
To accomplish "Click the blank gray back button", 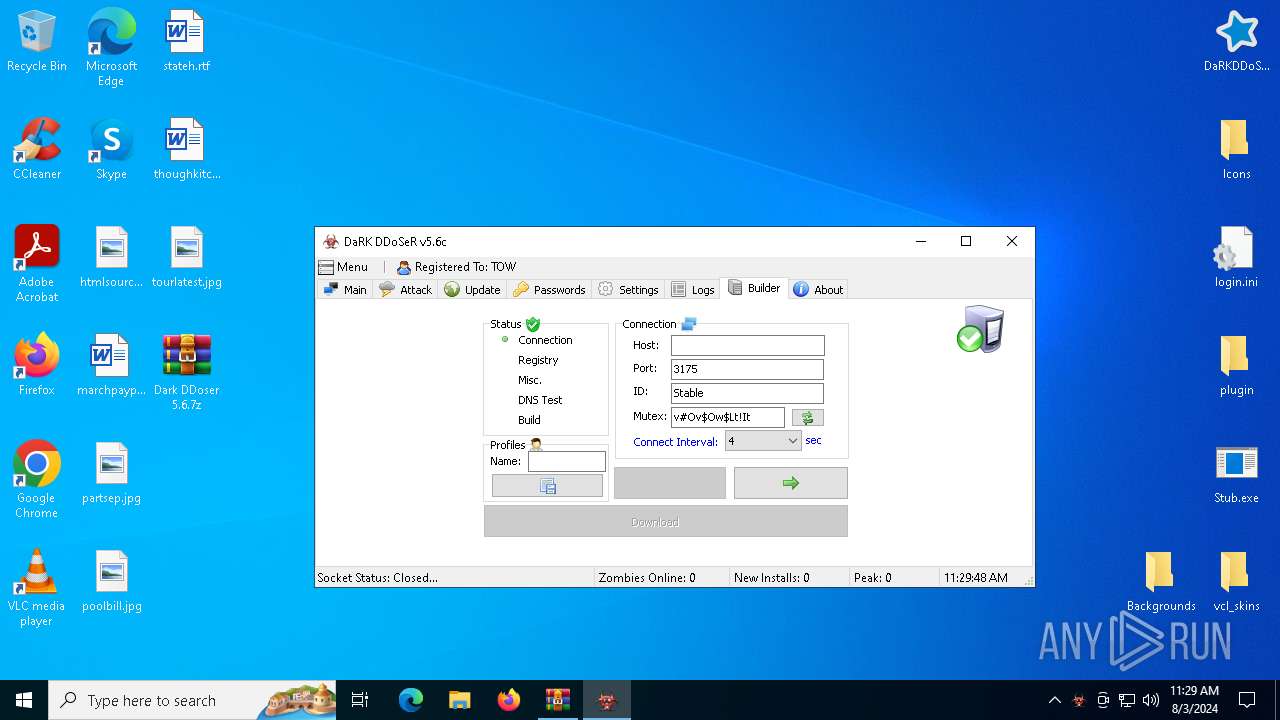I will coord(669,483).
